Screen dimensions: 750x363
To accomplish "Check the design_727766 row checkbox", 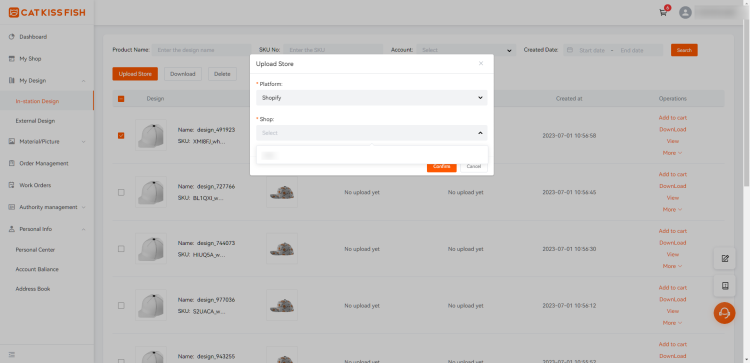I will click(x=121, y=192).
